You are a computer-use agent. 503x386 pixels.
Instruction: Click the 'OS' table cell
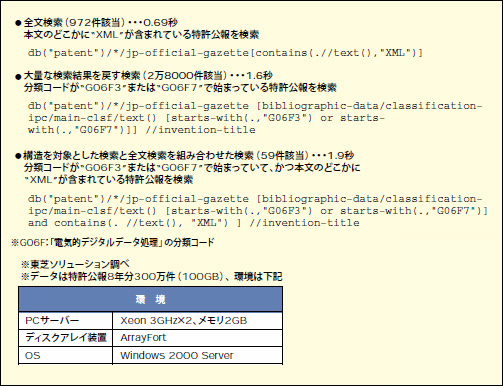[x=66, y=356]
